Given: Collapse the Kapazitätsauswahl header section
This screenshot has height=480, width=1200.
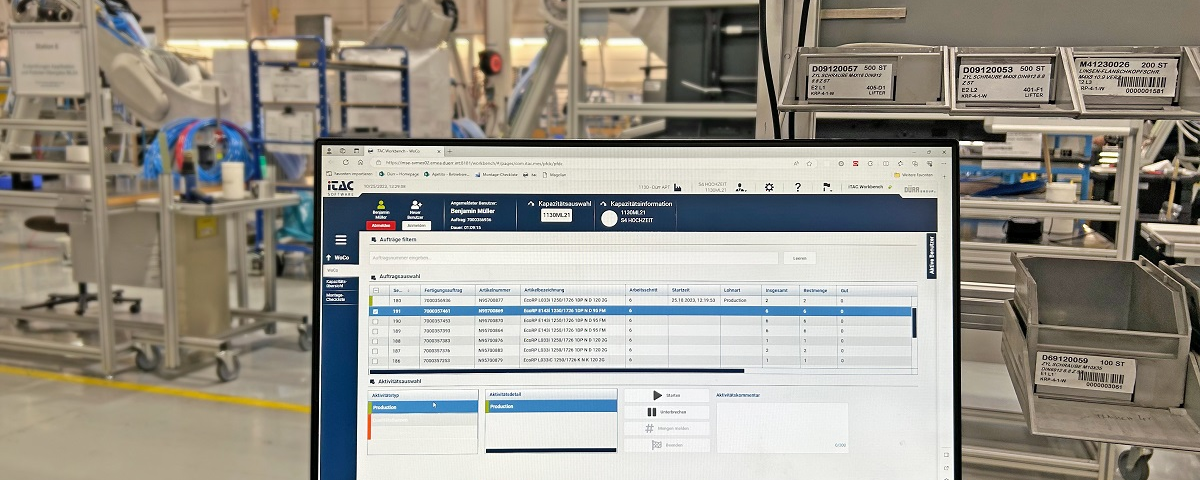Looking at the screenshot, I should click(x=530, y=204).
